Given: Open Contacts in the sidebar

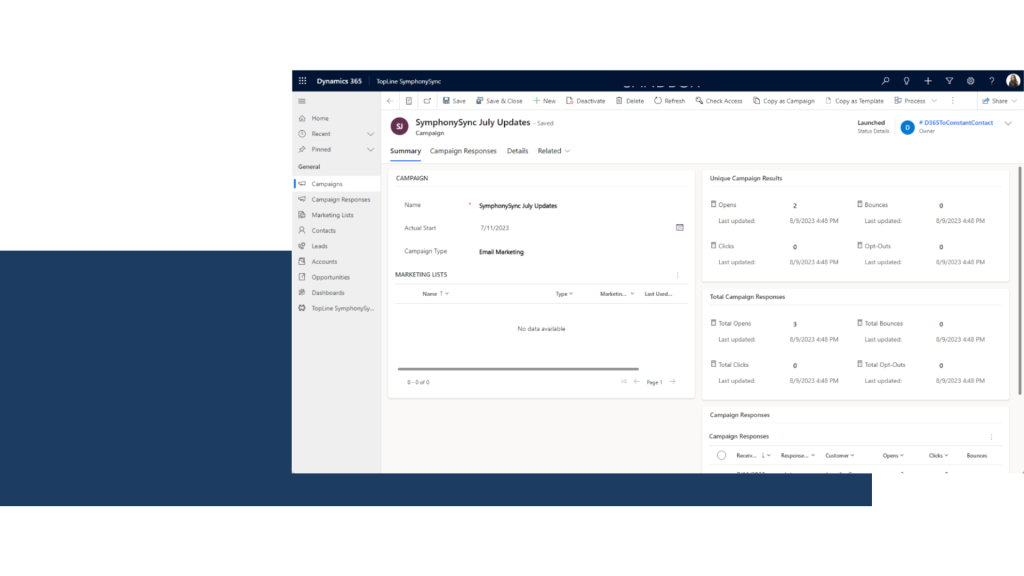Looking at the screenshot, I should tap(336, 231).
